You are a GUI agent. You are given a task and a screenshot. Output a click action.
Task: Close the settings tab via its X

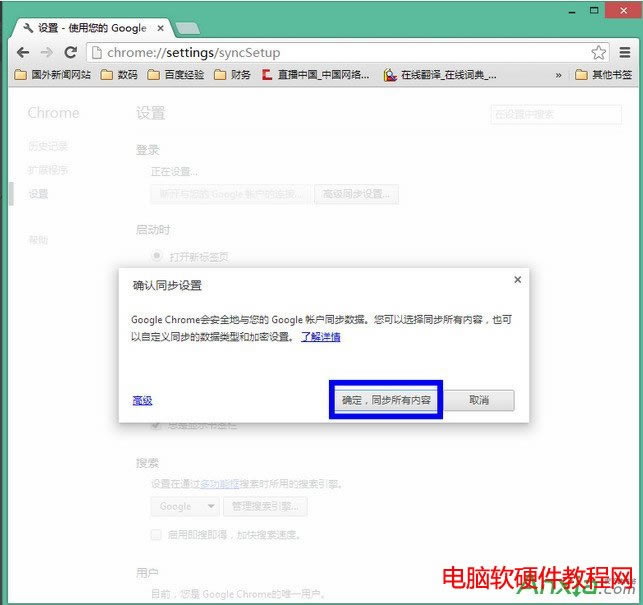point(160,28)
